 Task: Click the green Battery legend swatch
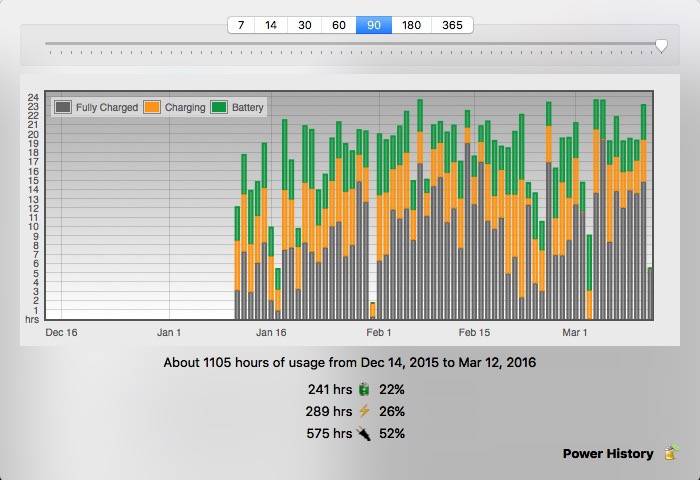219,107
